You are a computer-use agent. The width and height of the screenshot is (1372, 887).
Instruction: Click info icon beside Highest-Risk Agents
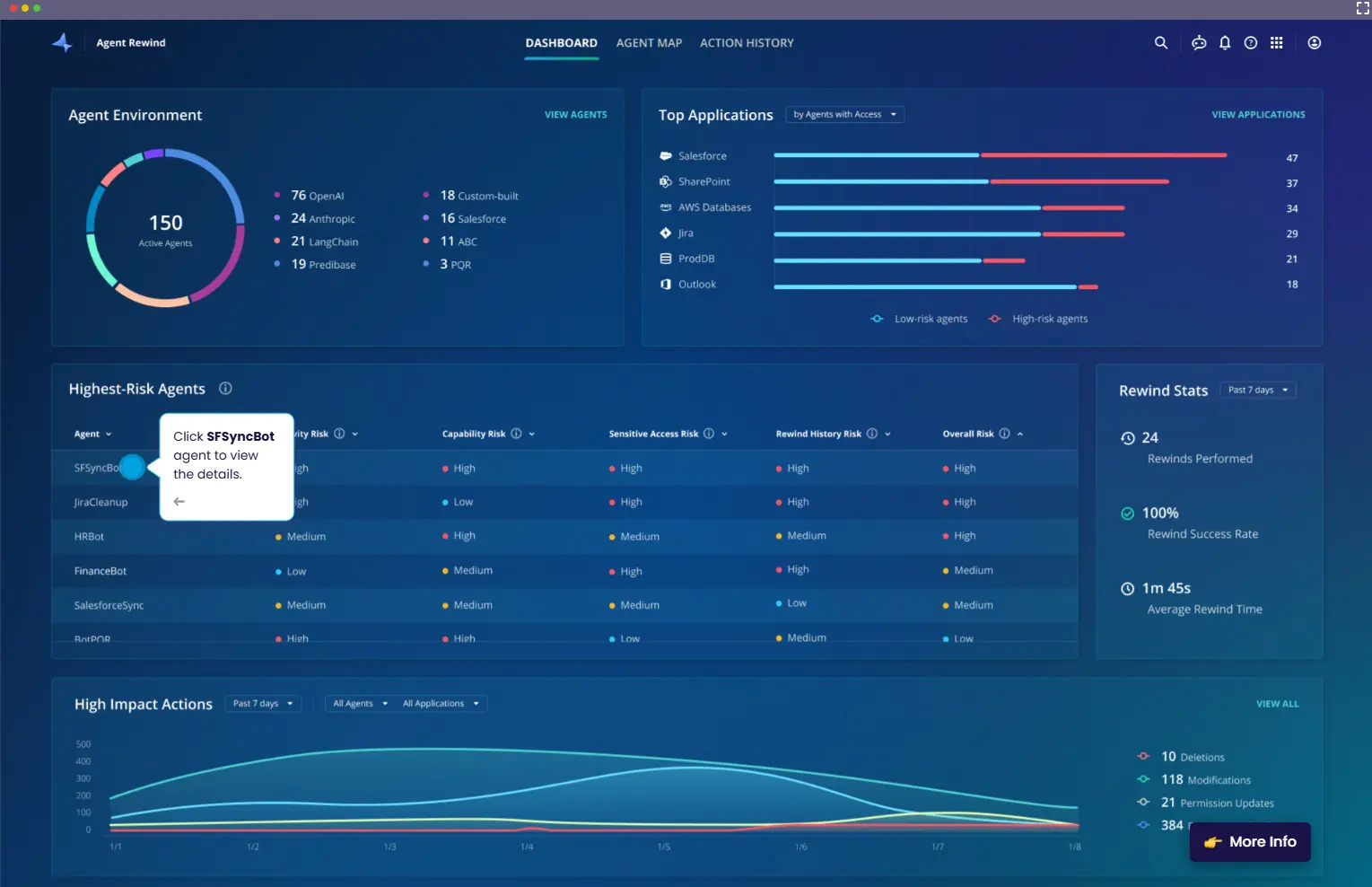pos(226,389)
